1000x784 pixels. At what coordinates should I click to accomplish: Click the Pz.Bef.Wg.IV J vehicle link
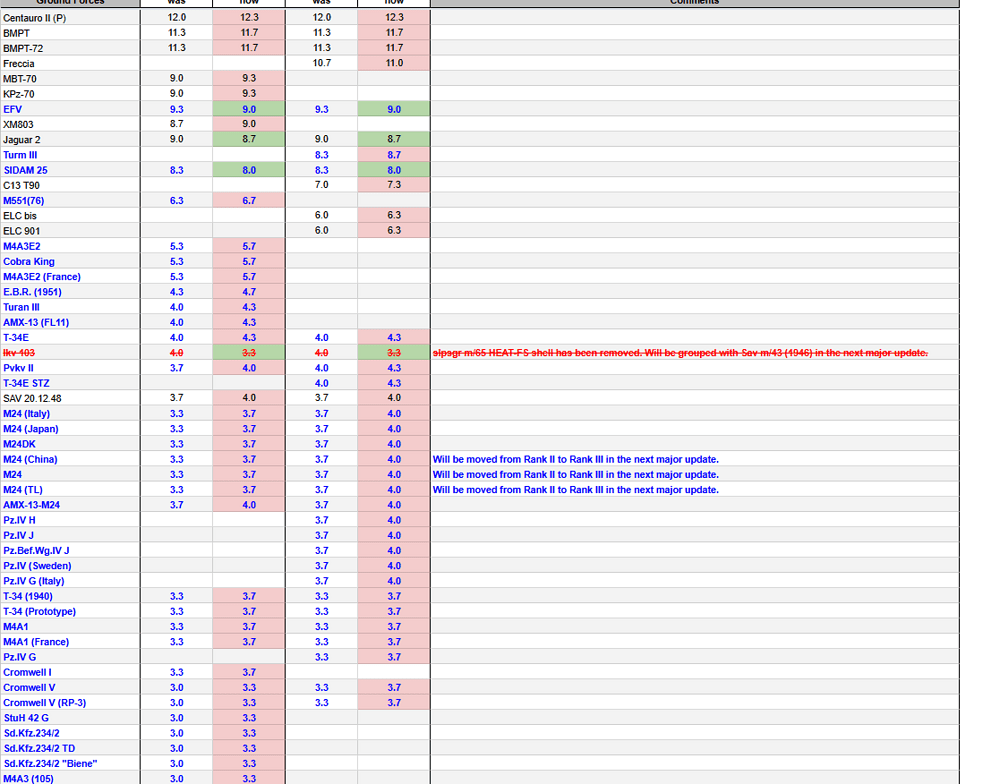pos(36,551)
